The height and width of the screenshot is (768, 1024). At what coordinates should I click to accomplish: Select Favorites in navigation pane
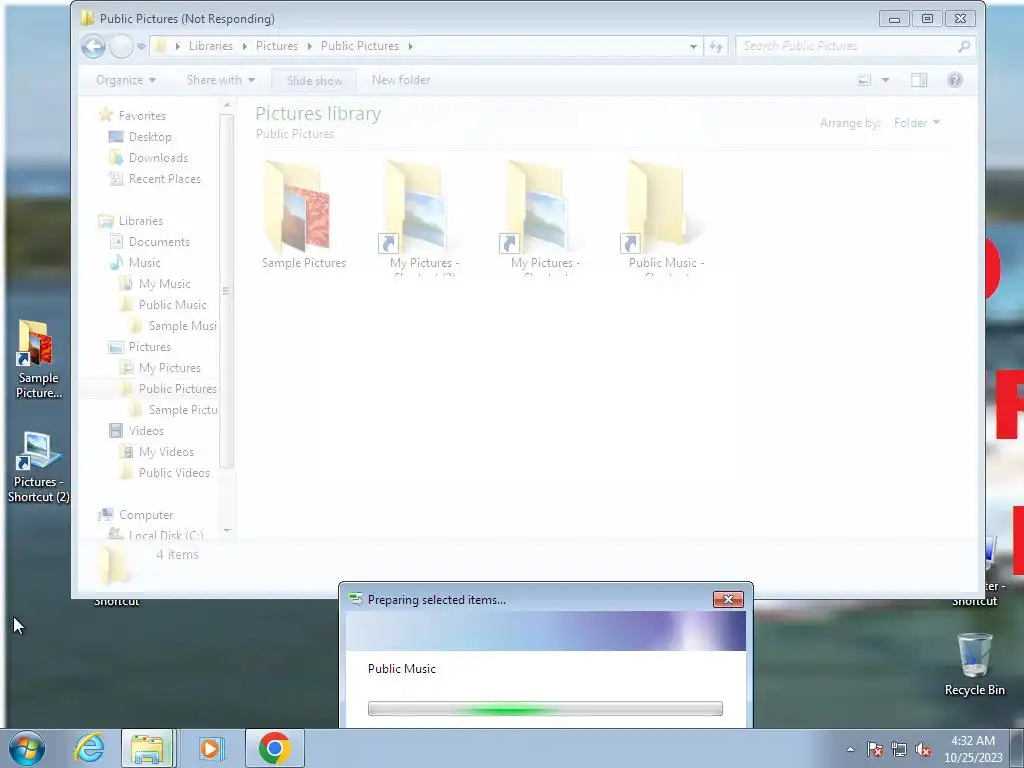[x=142, y=116]
